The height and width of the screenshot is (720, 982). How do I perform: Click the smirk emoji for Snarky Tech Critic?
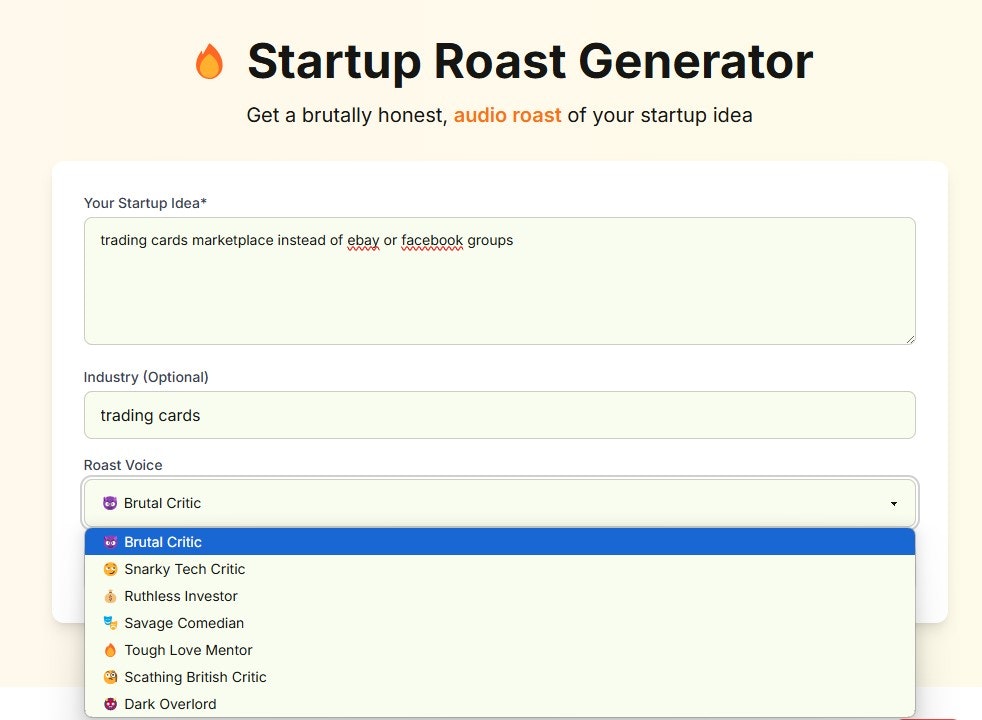[110, 568]
